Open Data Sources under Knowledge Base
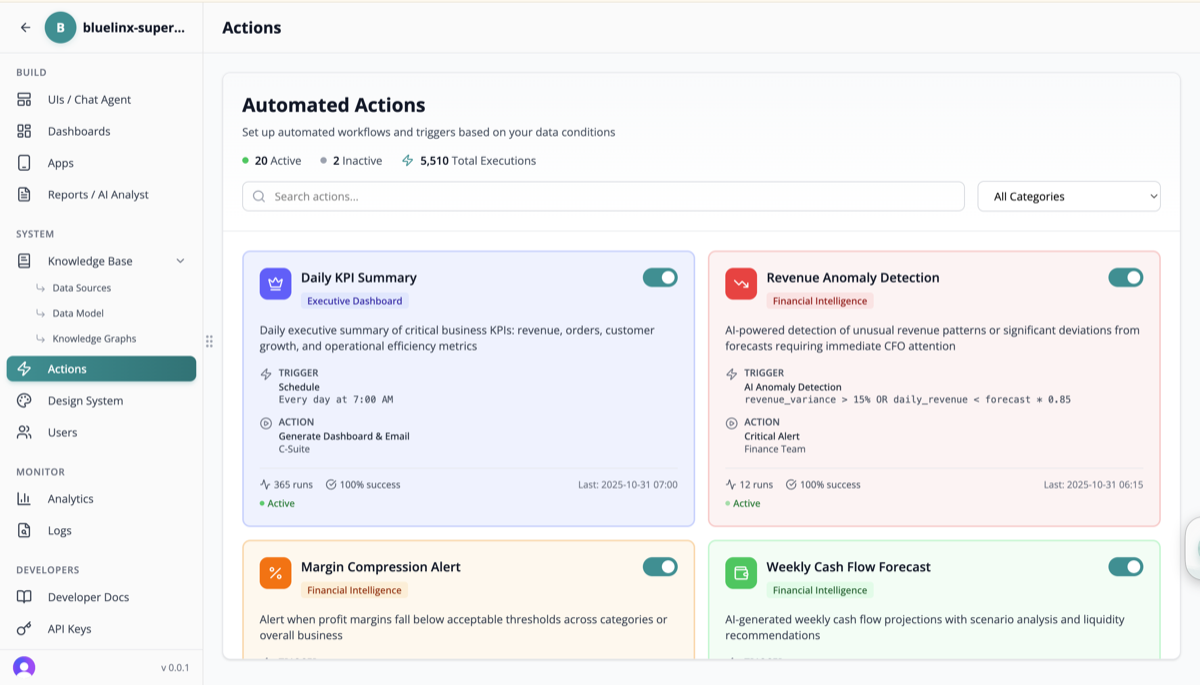 (x=81, y=288)
